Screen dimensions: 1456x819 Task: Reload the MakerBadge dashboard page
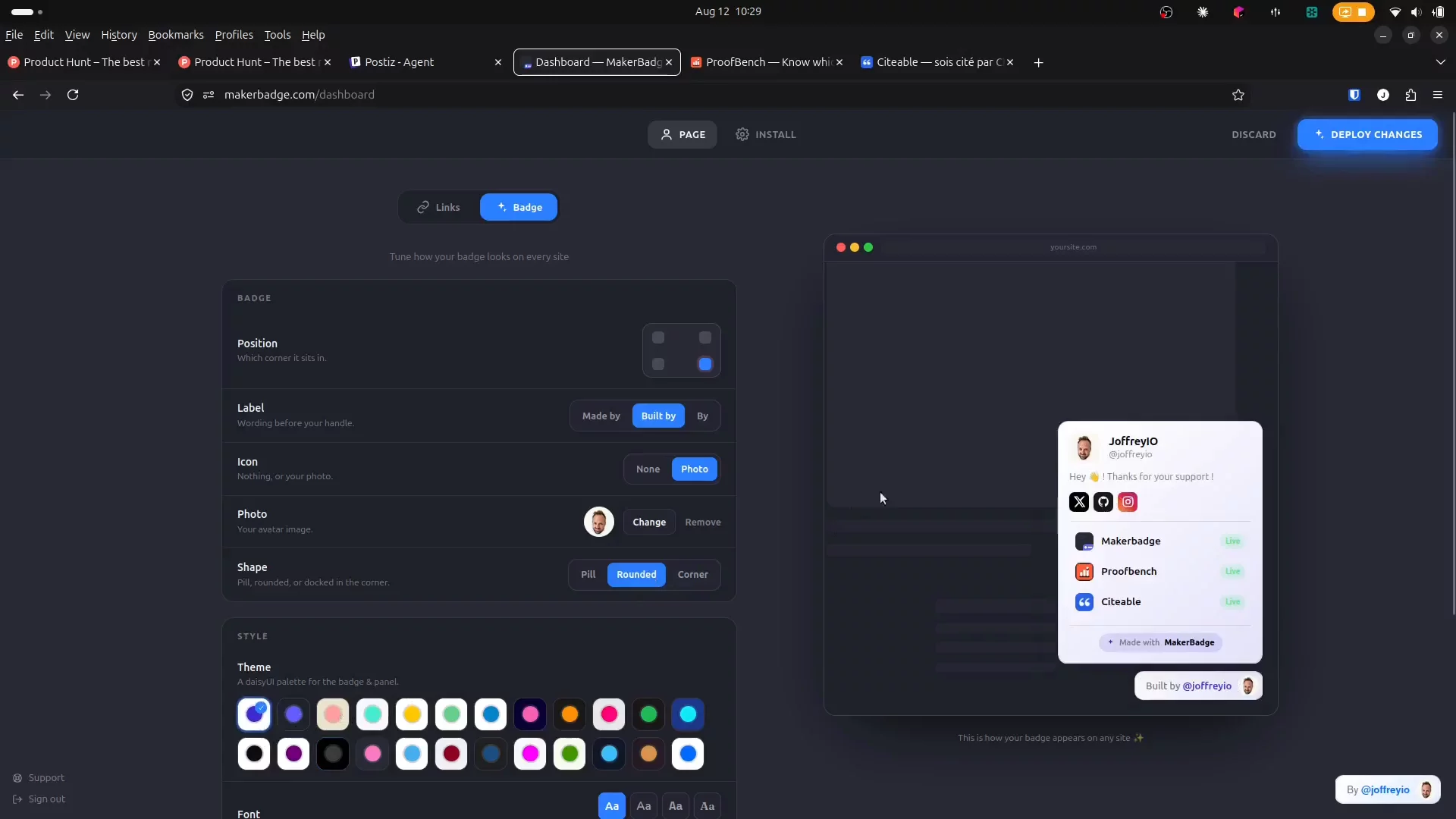click(73, 95)
